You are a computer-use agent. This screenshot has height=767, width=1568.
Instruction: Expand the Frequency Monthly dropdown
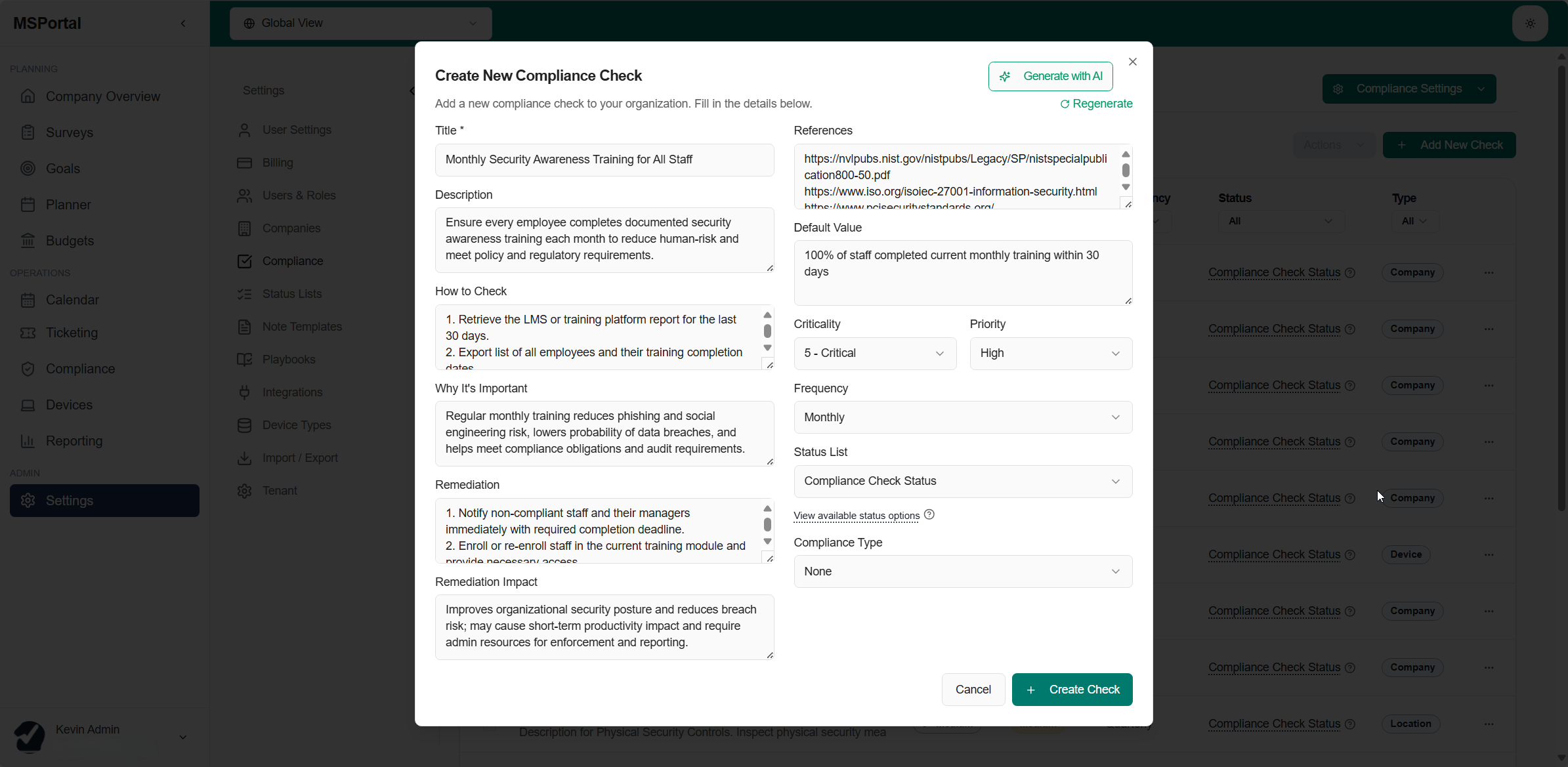(x=963, y=417)
